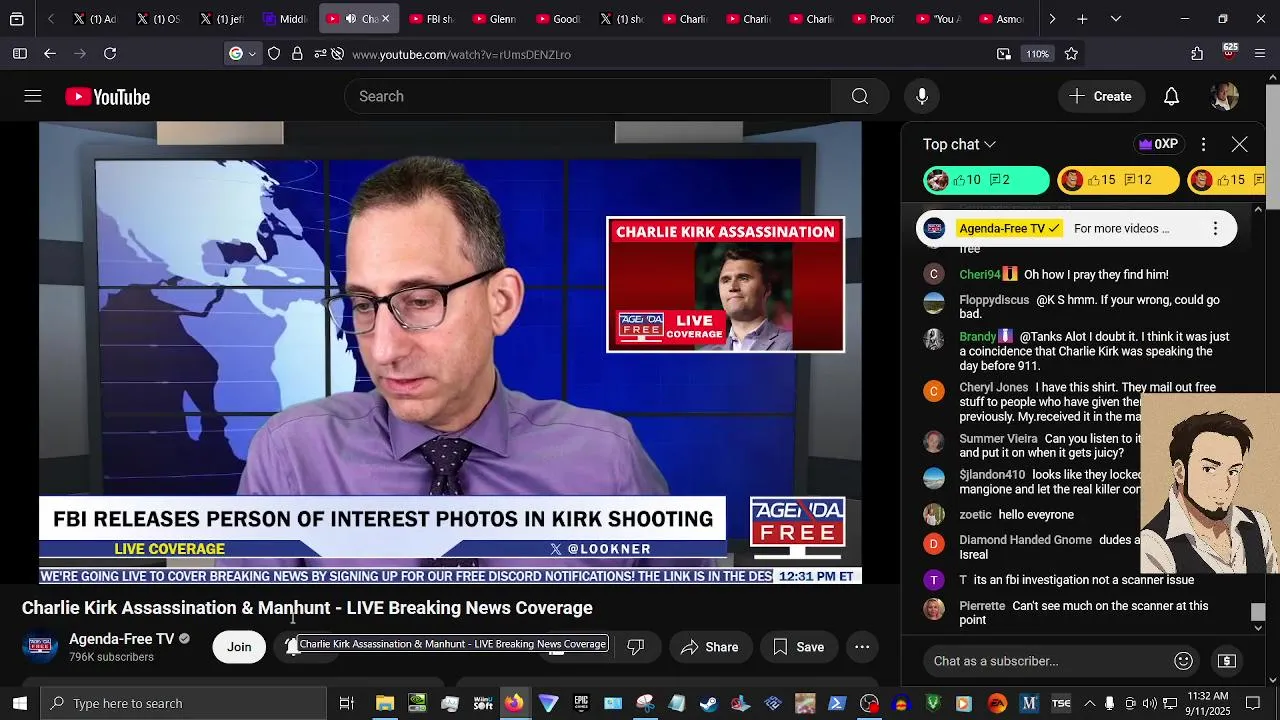Open the Windows Start menu

[20, 703]
